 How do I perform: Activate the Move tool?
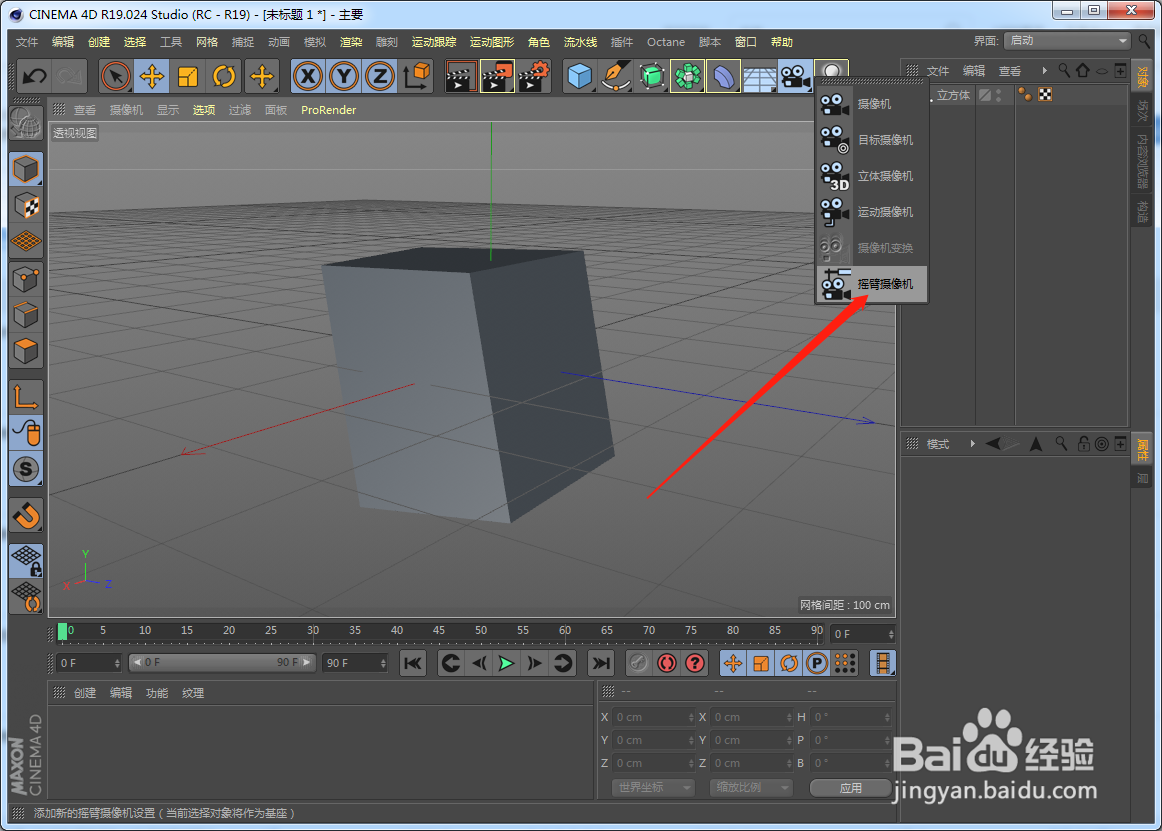click(x=152, y=76)
